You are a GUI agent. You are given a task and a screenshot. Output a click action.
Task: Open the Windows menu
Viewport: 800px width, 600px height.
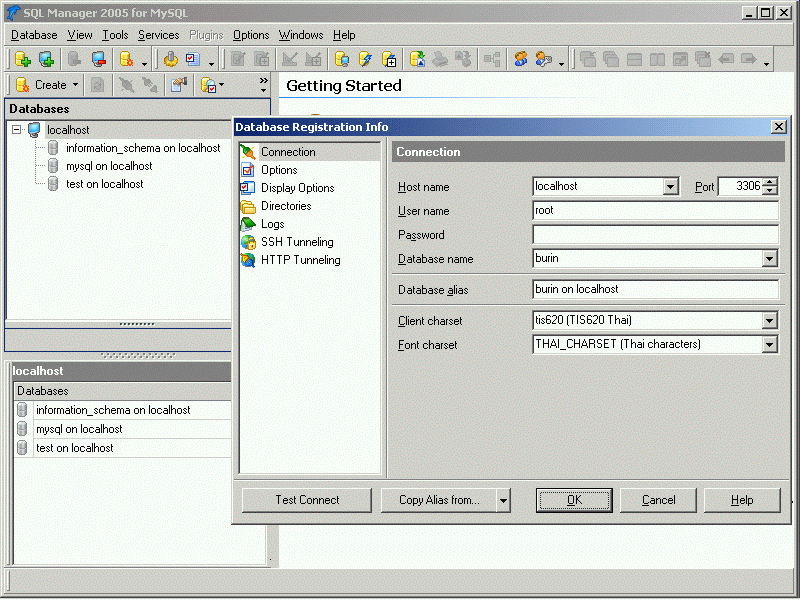click(301, 35)
